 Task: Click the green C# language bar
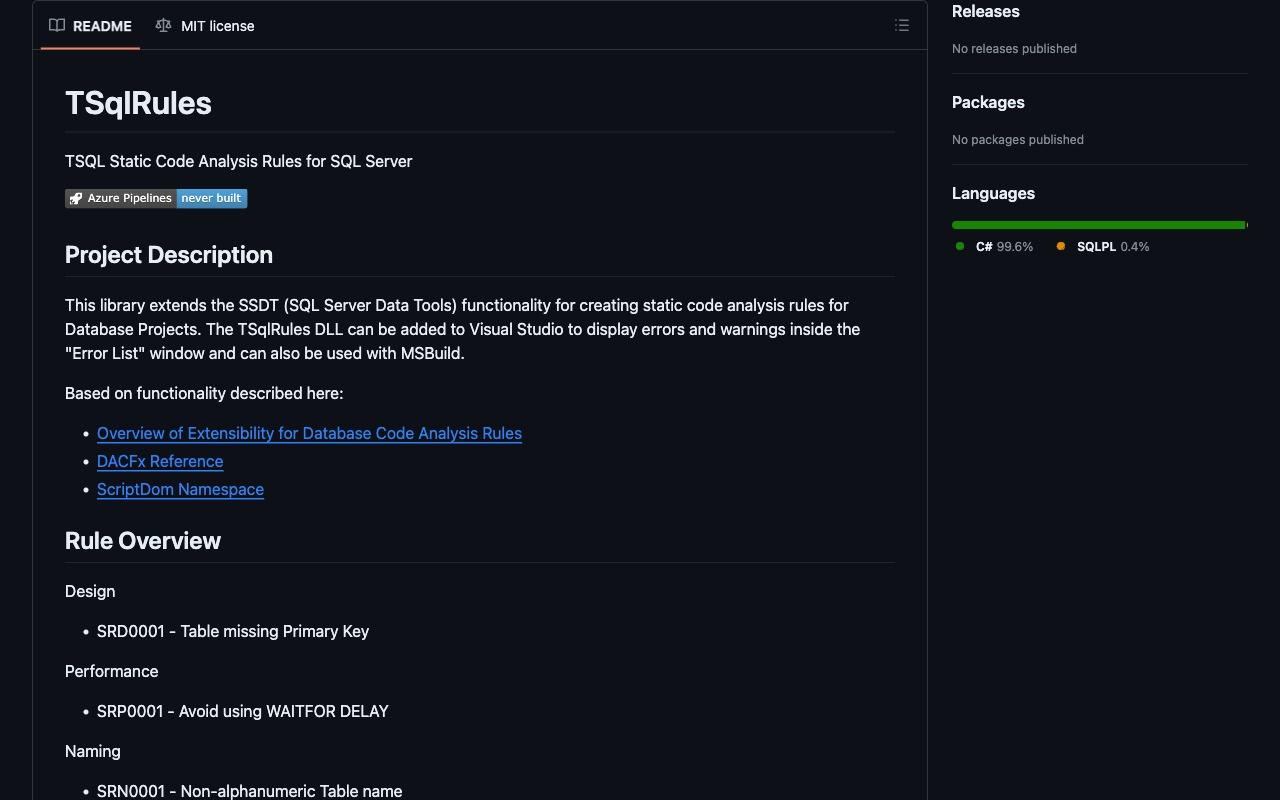coord(1098,225)
